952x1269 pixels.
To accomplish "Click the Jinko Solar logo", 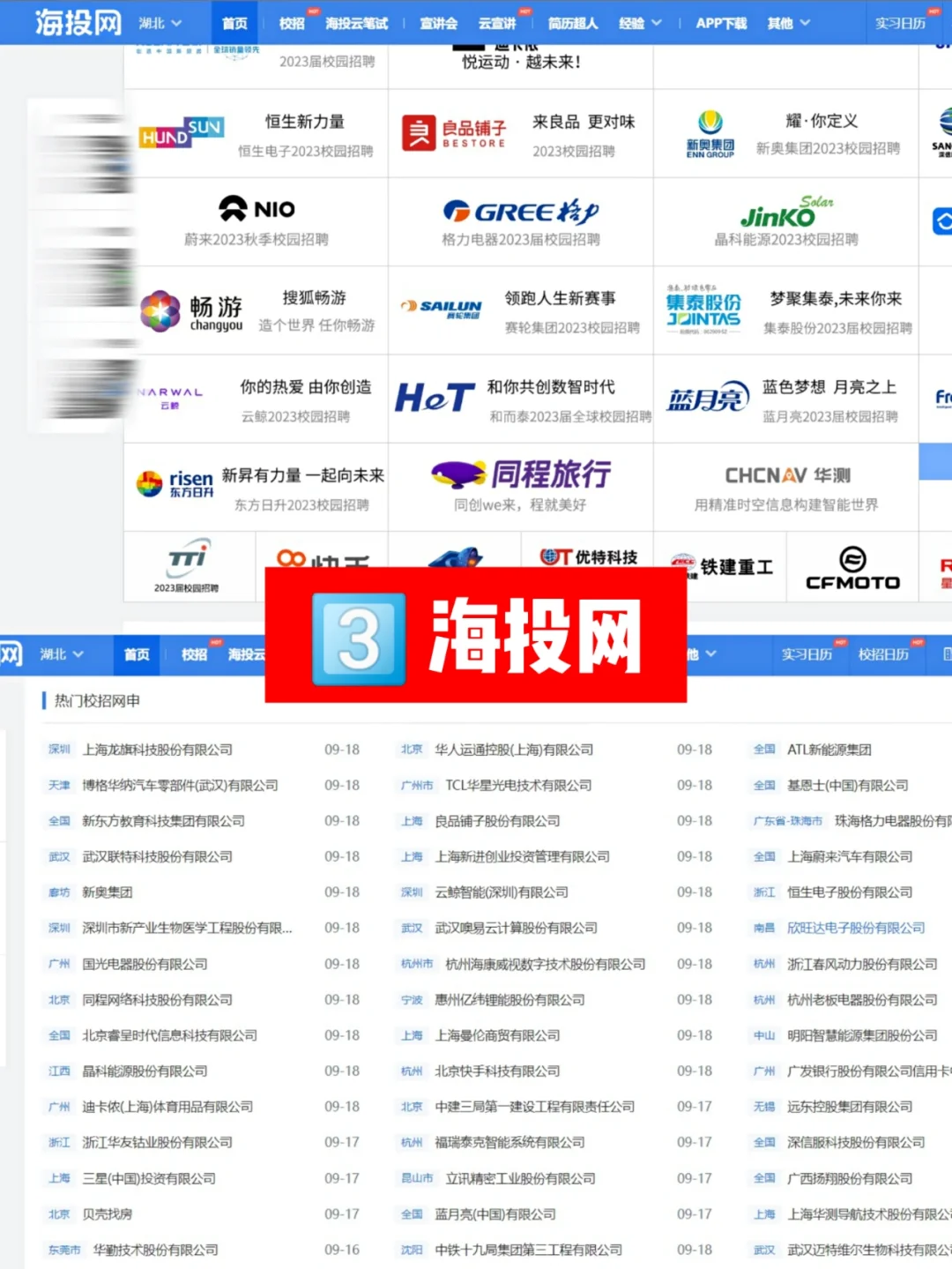I will click(x=786, y=212).
